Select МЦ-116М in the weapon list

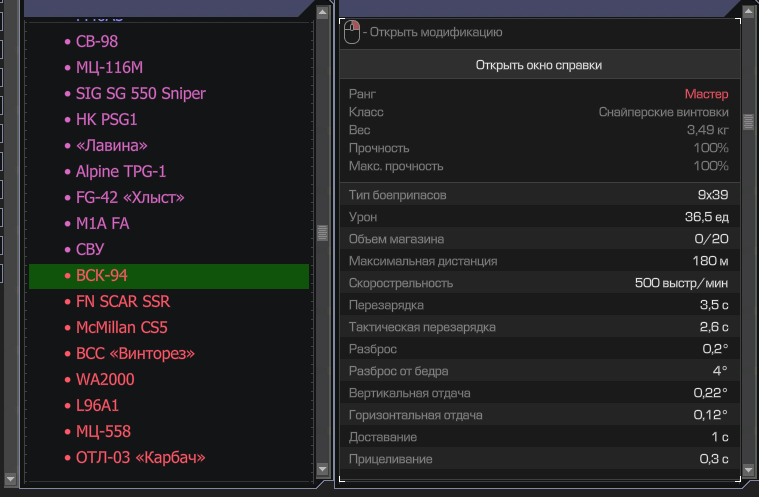pyautogui.click(x=109, y=68)
